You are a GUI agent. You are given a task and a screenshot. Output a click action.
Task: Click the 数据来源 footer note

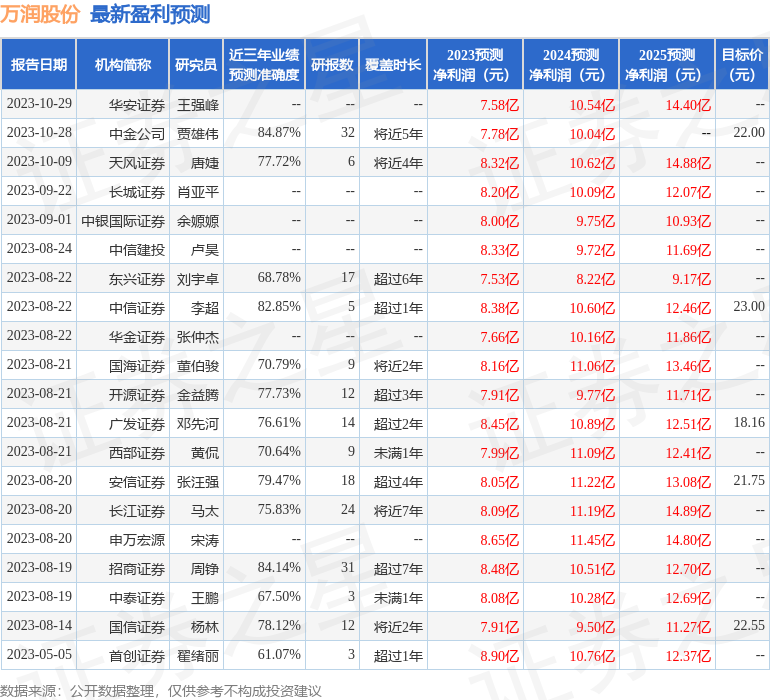tap(161, 691)
